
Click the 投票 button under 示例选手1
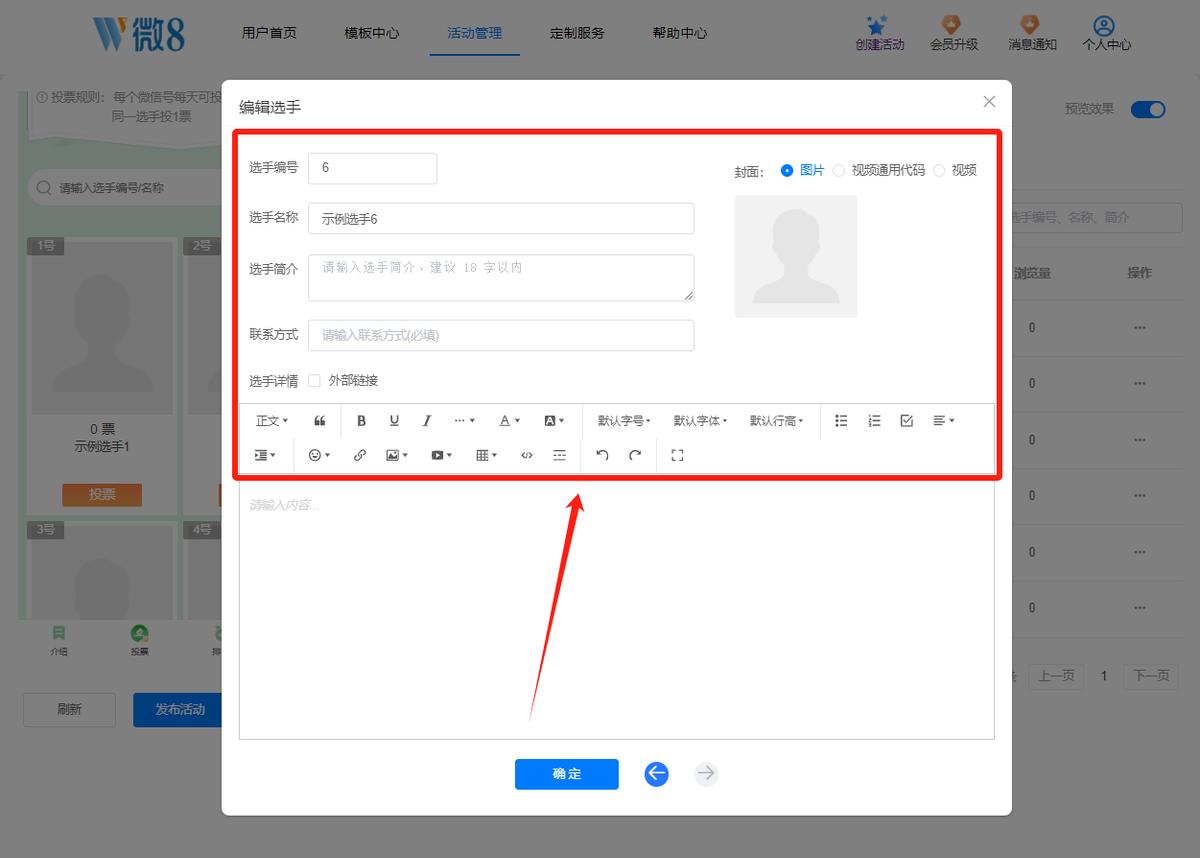(102, 495)
